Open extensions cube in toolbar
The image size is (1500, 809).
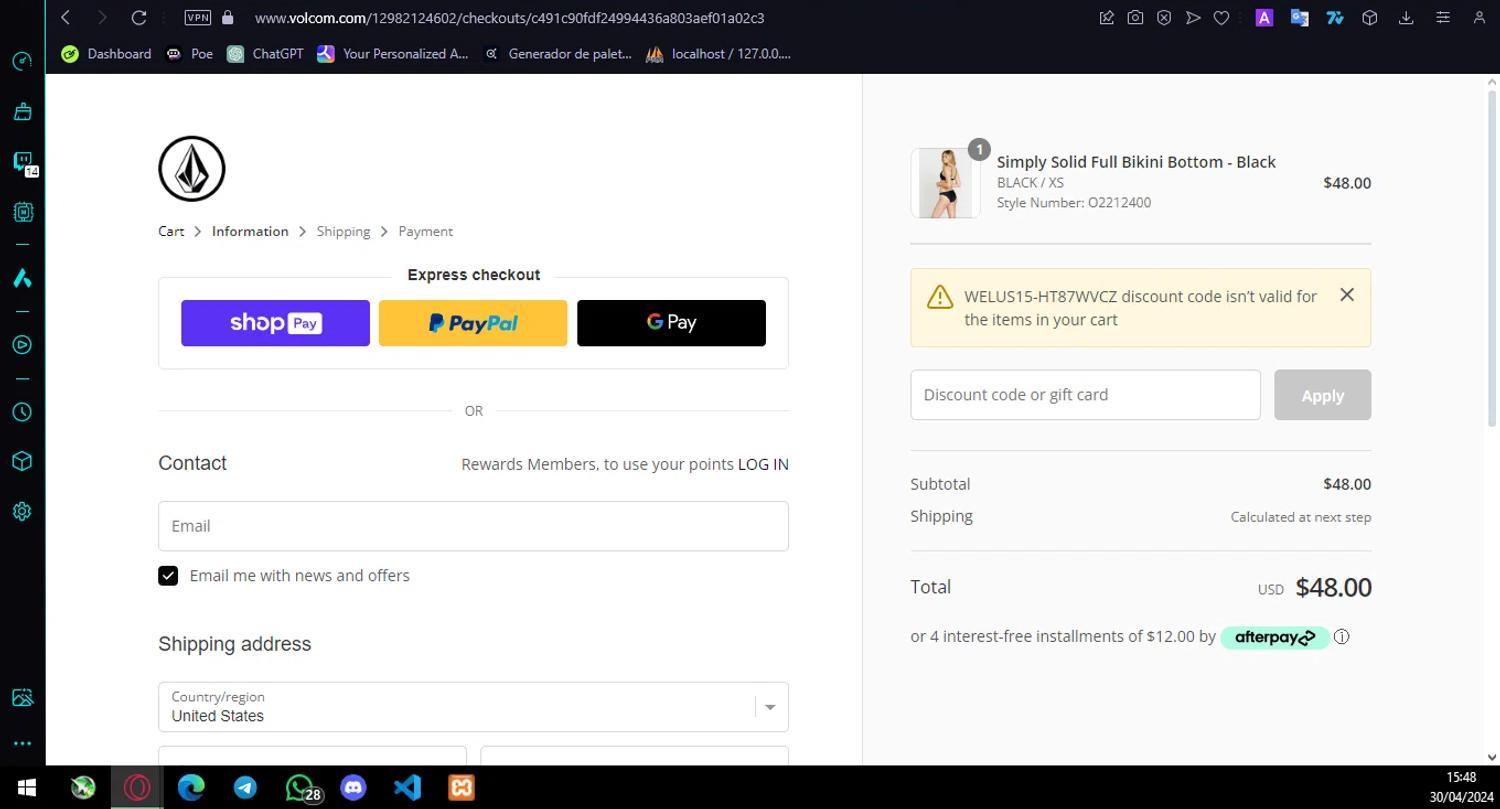click(x=1370, y=17)
